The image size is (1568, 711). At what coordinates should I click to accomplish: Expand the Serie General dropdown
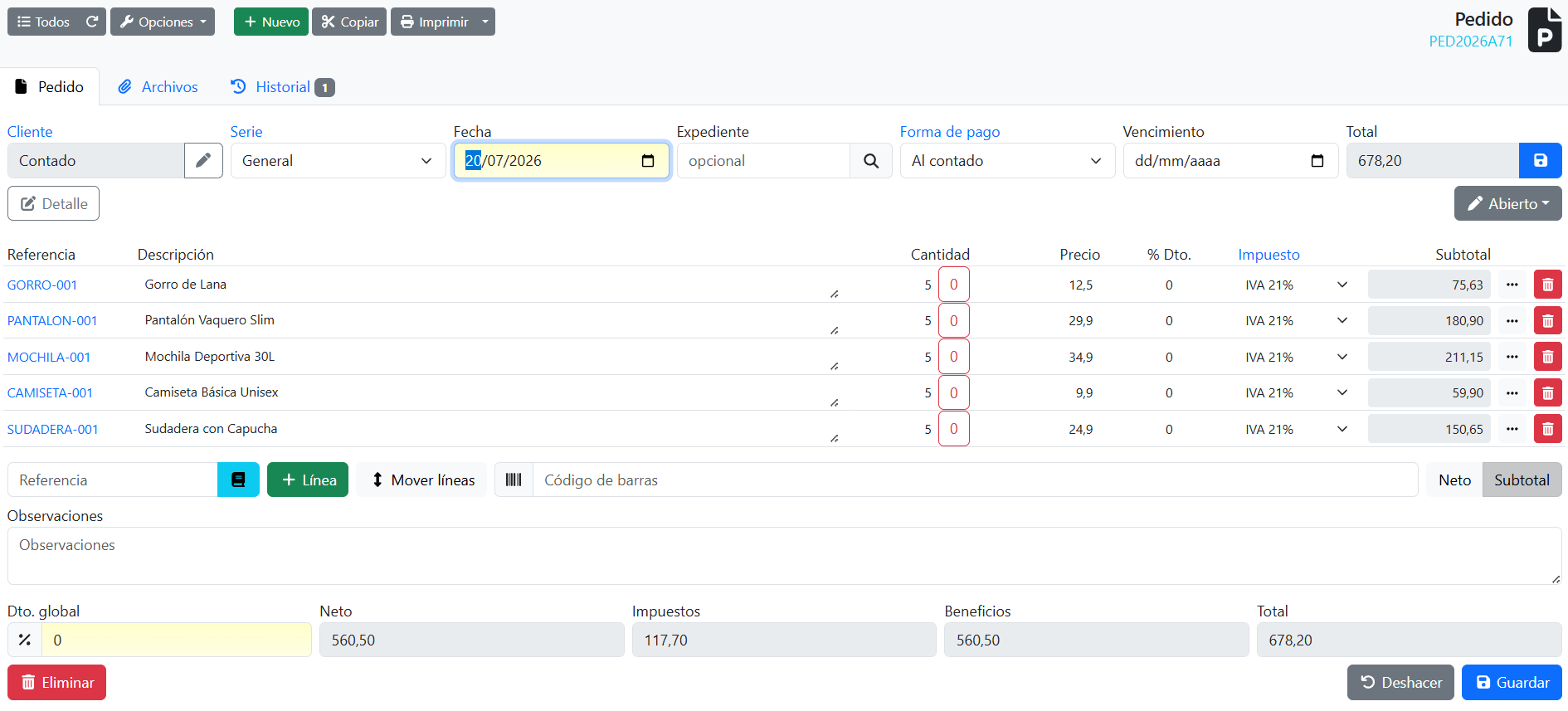tap(338, 161)
